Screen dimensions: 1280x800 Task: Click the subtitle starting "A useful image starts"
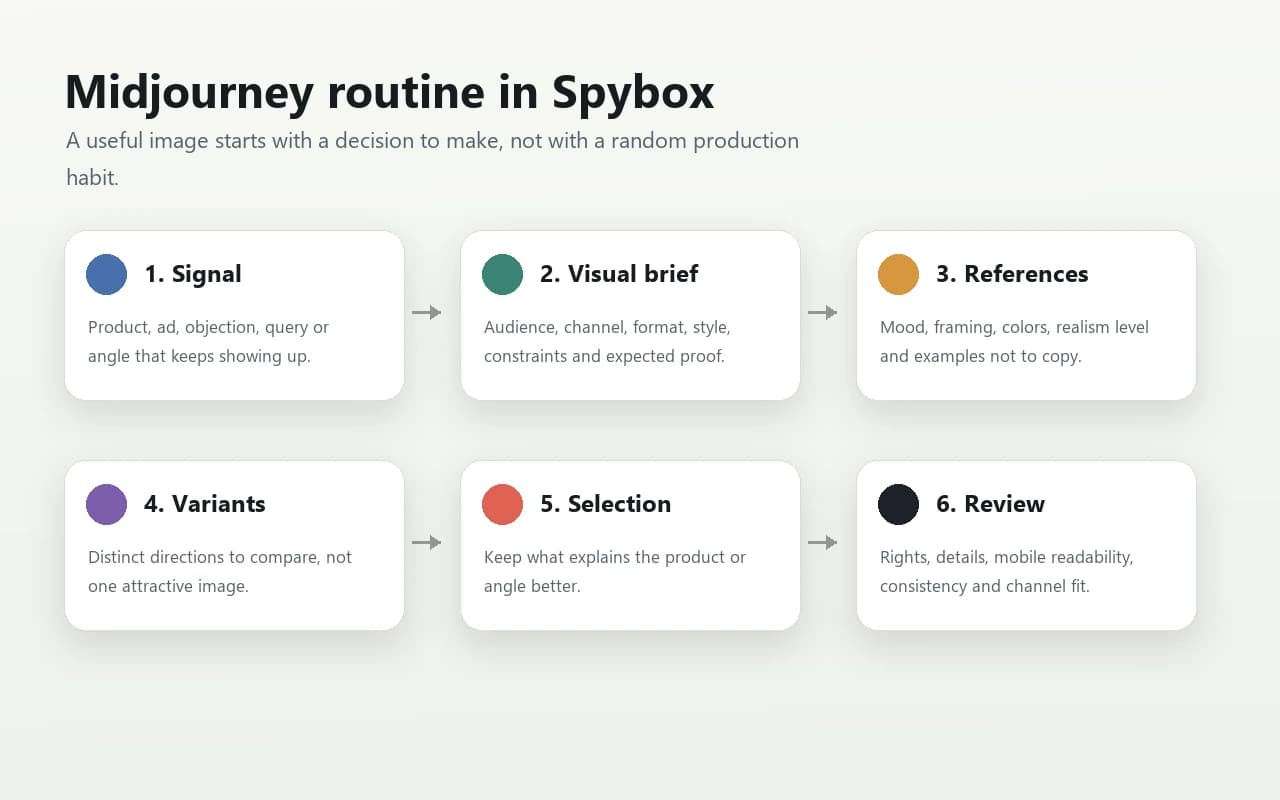coord(432,159)
